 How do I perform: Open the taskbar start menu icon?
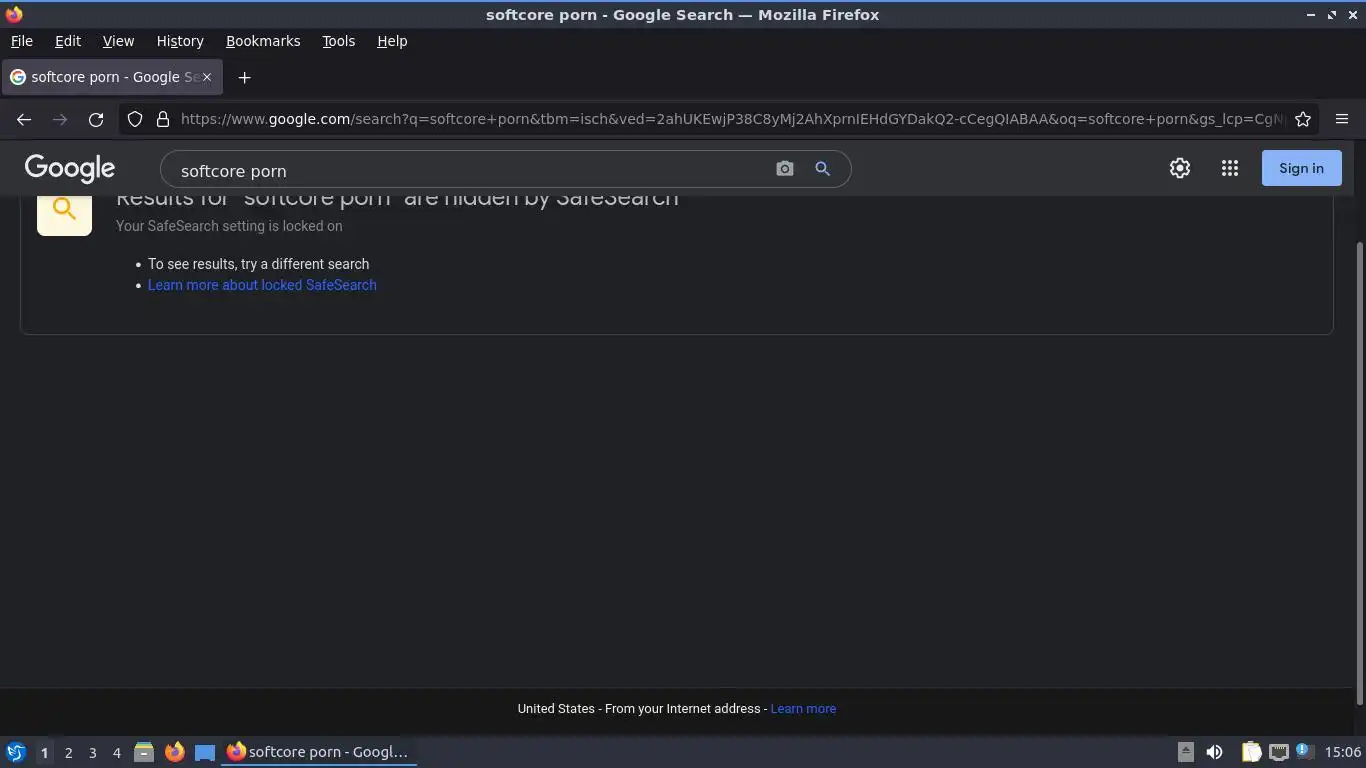pyautogui.click(x=15, y=752)
